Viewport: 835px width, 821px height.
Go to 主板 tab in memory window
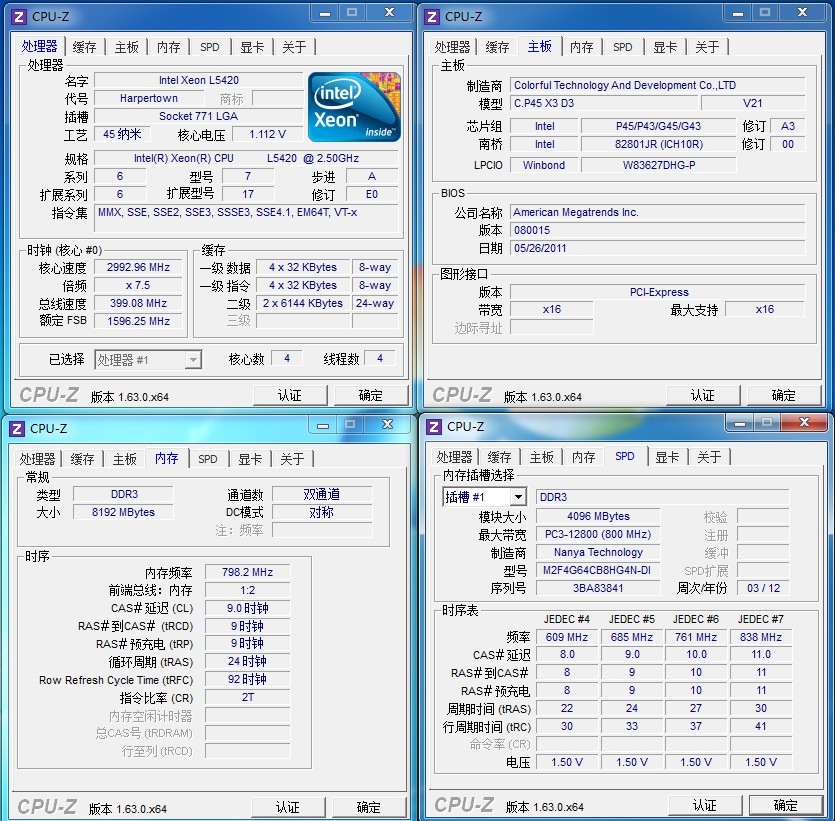click(x=124, y=459)
